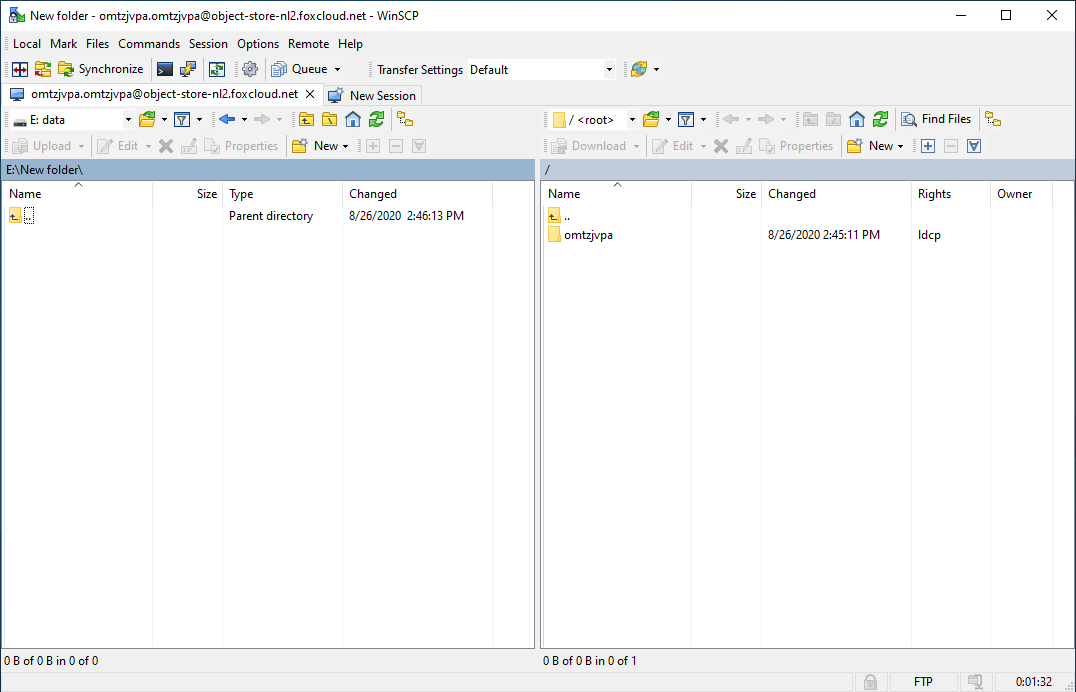Open terminal console from the toolbar
The height and width of the screenshot is (692, 1076).
(x=165, y=69)
